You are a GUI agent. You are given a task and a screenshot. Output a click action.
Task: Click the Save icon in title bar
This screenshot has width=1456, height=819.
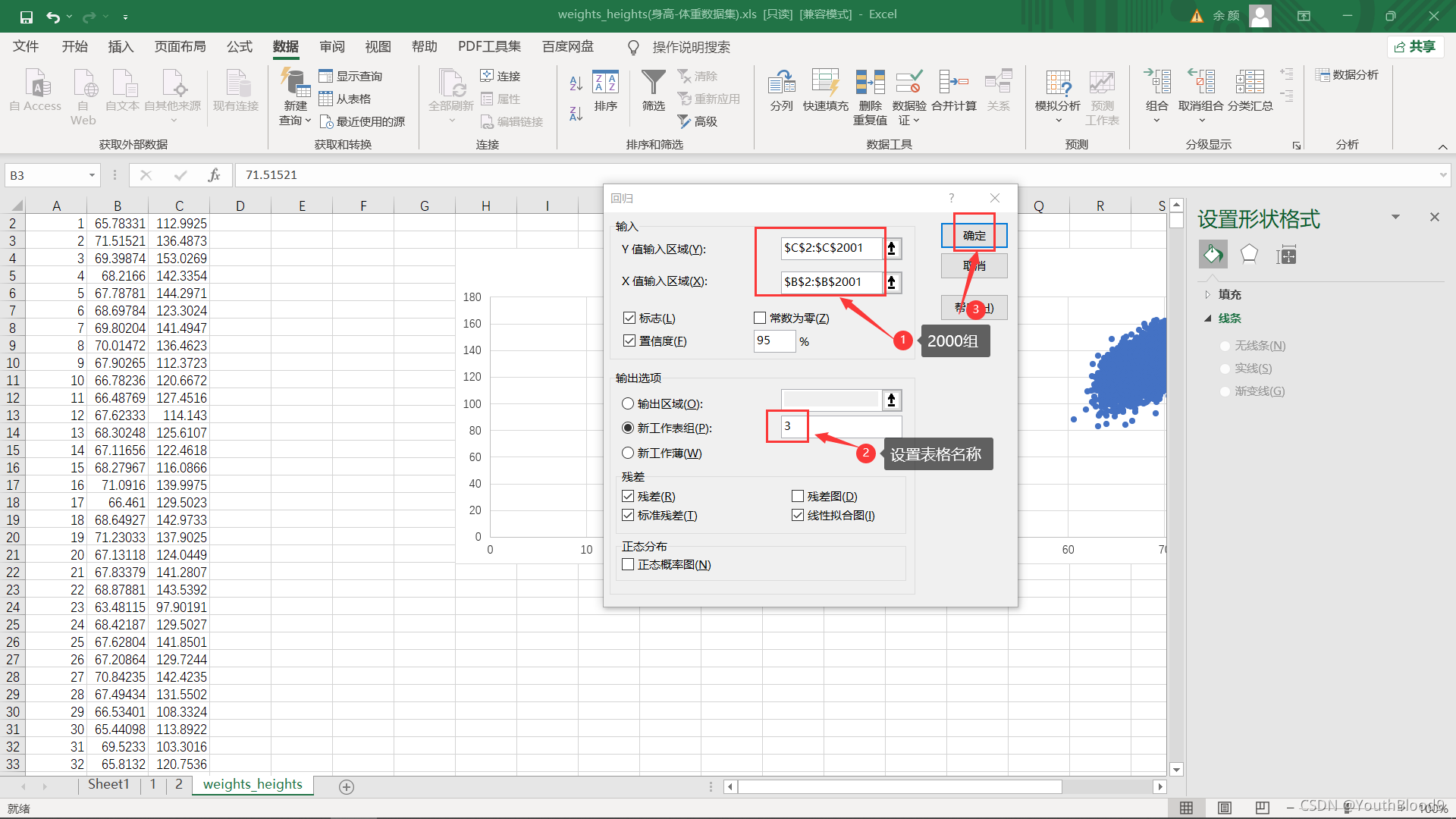[26, 16]
